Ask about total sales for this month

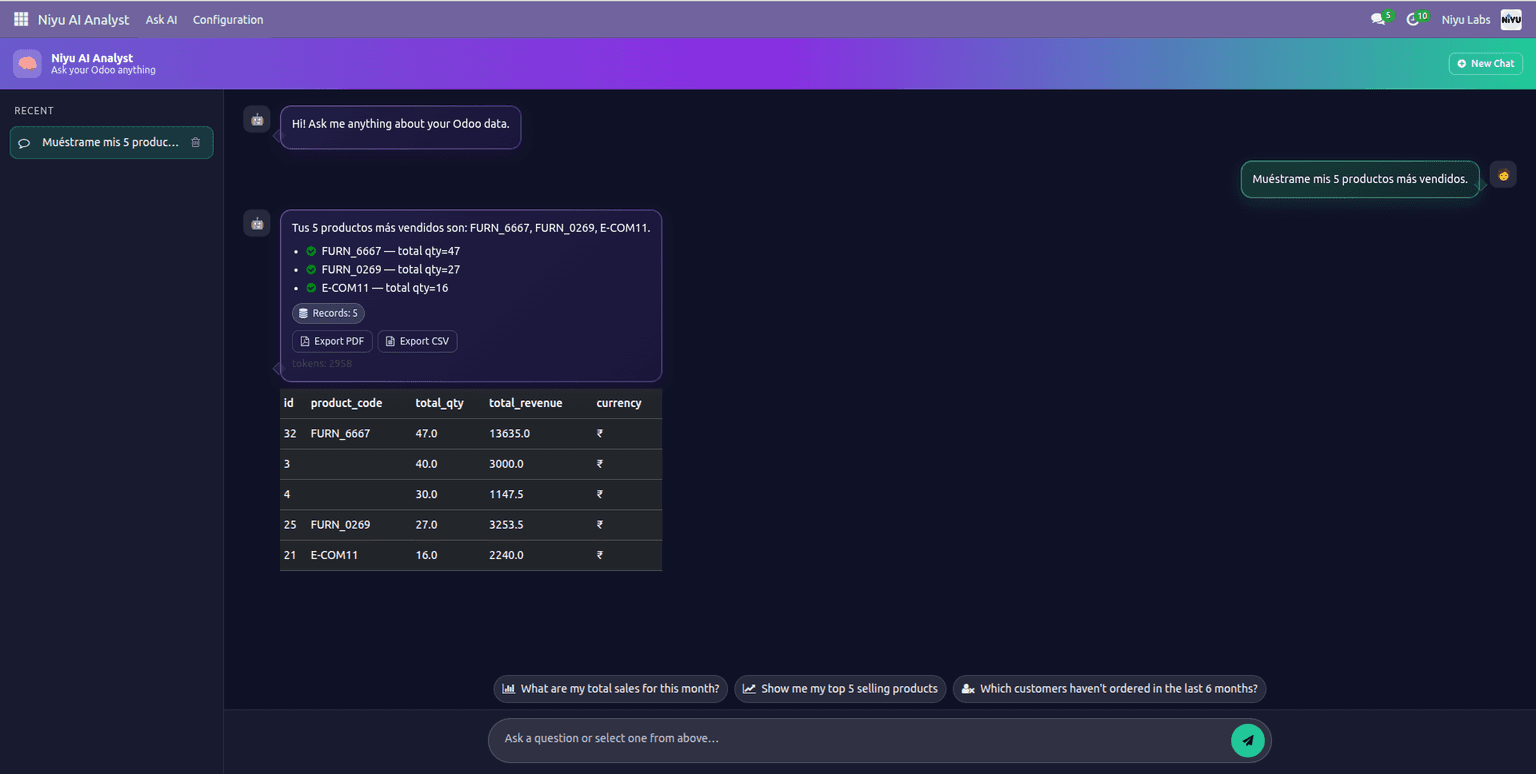[610, 688]
